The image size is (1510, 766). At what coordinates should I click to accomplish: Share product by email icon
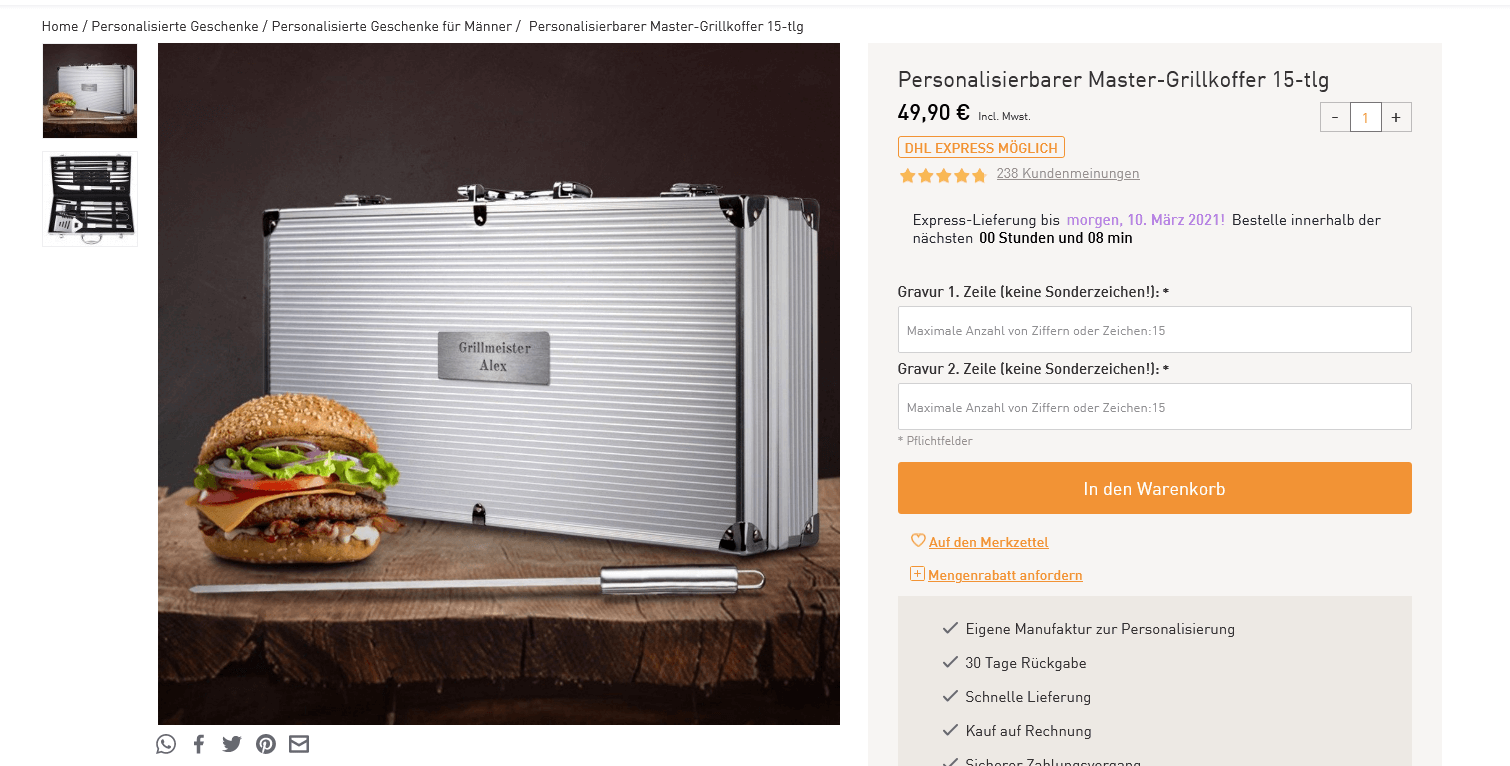pyautogui.click(x=299, y=744)
